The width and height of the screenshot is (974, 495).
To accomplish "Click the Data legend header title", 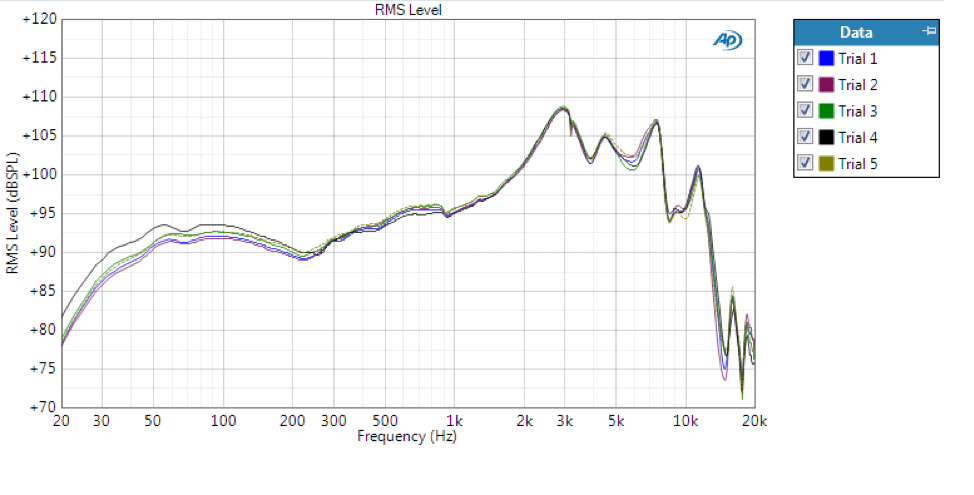I will (855, 32).
